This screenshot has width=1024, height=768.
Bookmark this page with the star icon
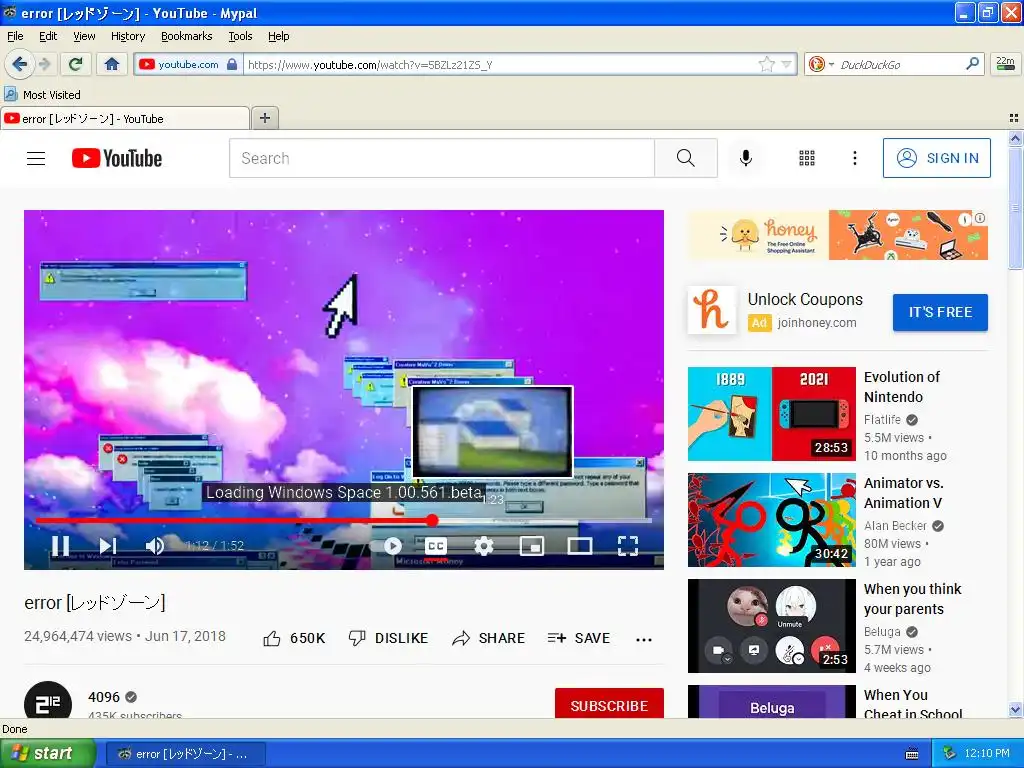[766, 64]
